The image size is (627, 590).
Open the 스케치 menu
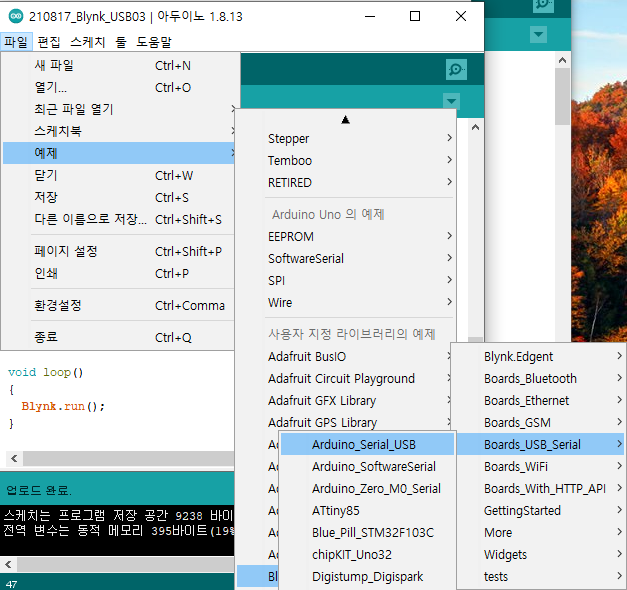pos(88,42)
